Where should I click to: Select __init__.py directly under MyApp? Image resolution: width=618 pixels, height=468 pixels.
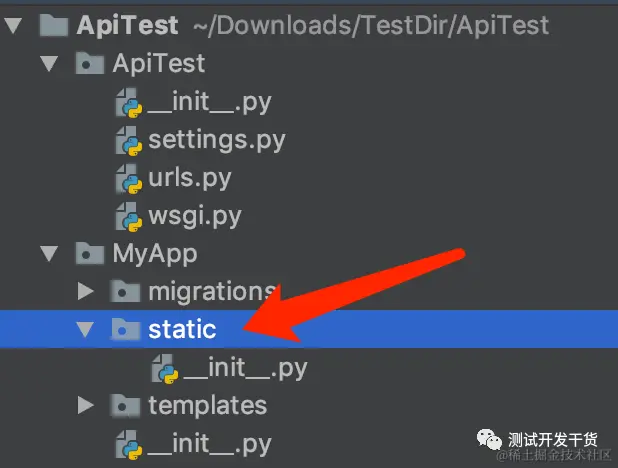pyautogui.click(x=209, y=444)
